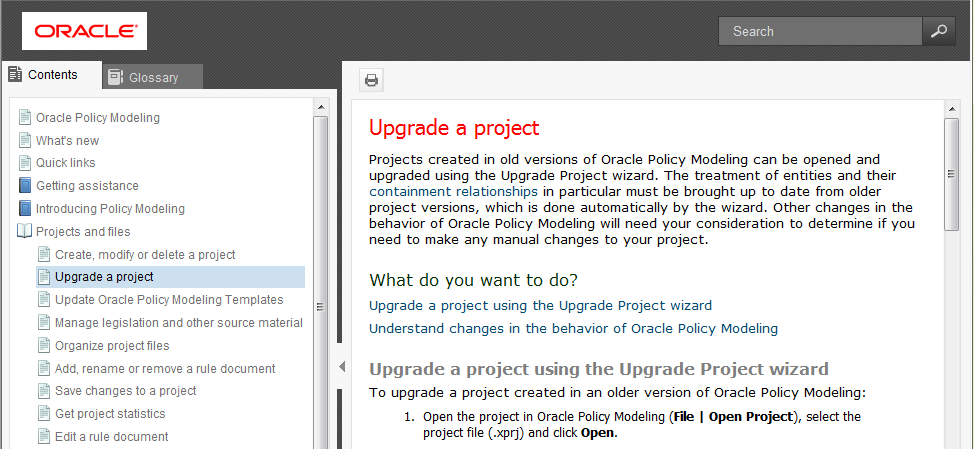Open Update Oracle Policy Modeling Templates
Screen dimensions: 974x449
coord(169,299)
